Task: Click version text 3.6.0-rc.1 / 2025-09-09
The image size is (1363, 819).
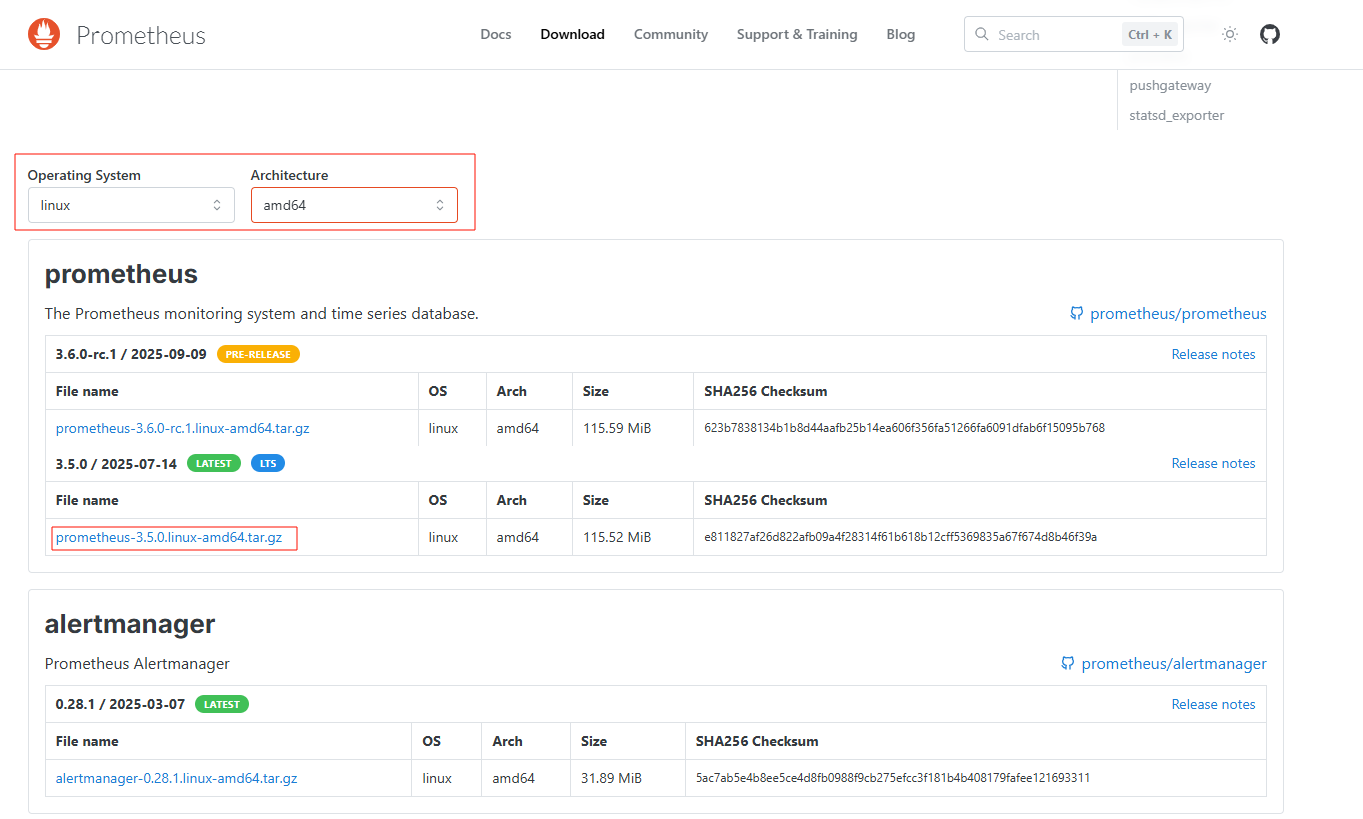Action: coord(131,354)
